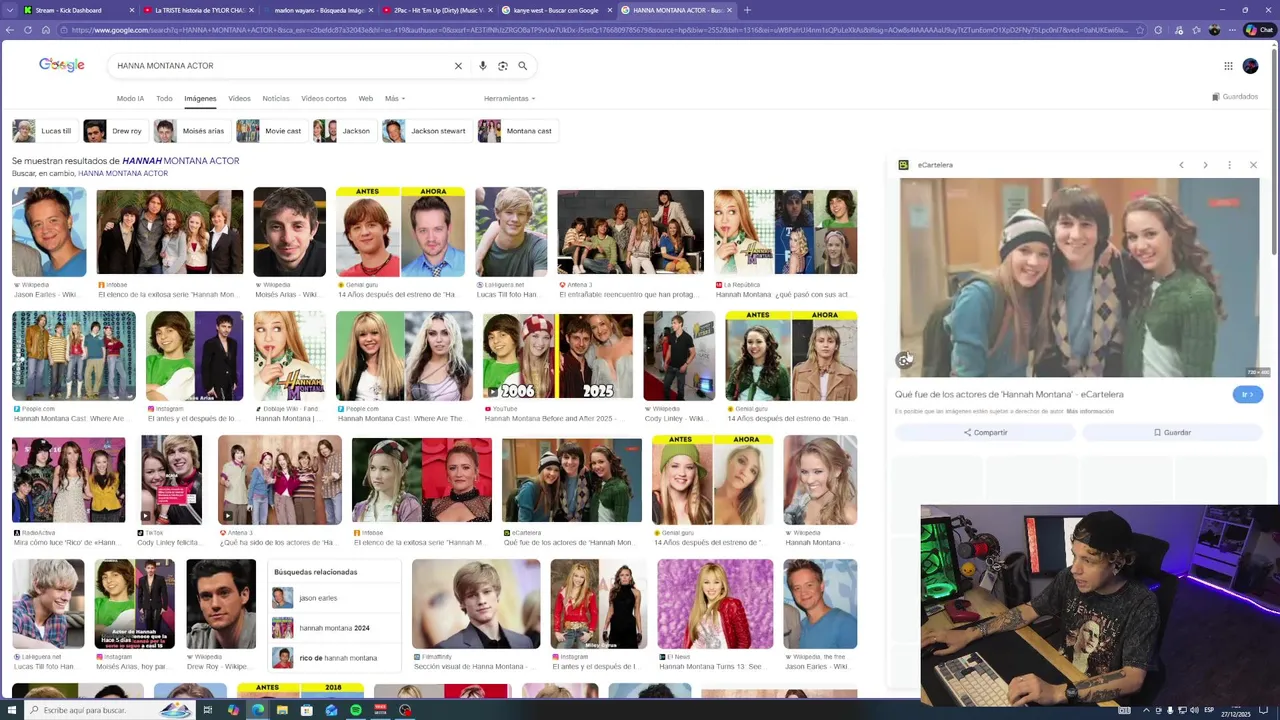Open Task View from the taskbar
The image size is (1280, 720).
(208, 710)
